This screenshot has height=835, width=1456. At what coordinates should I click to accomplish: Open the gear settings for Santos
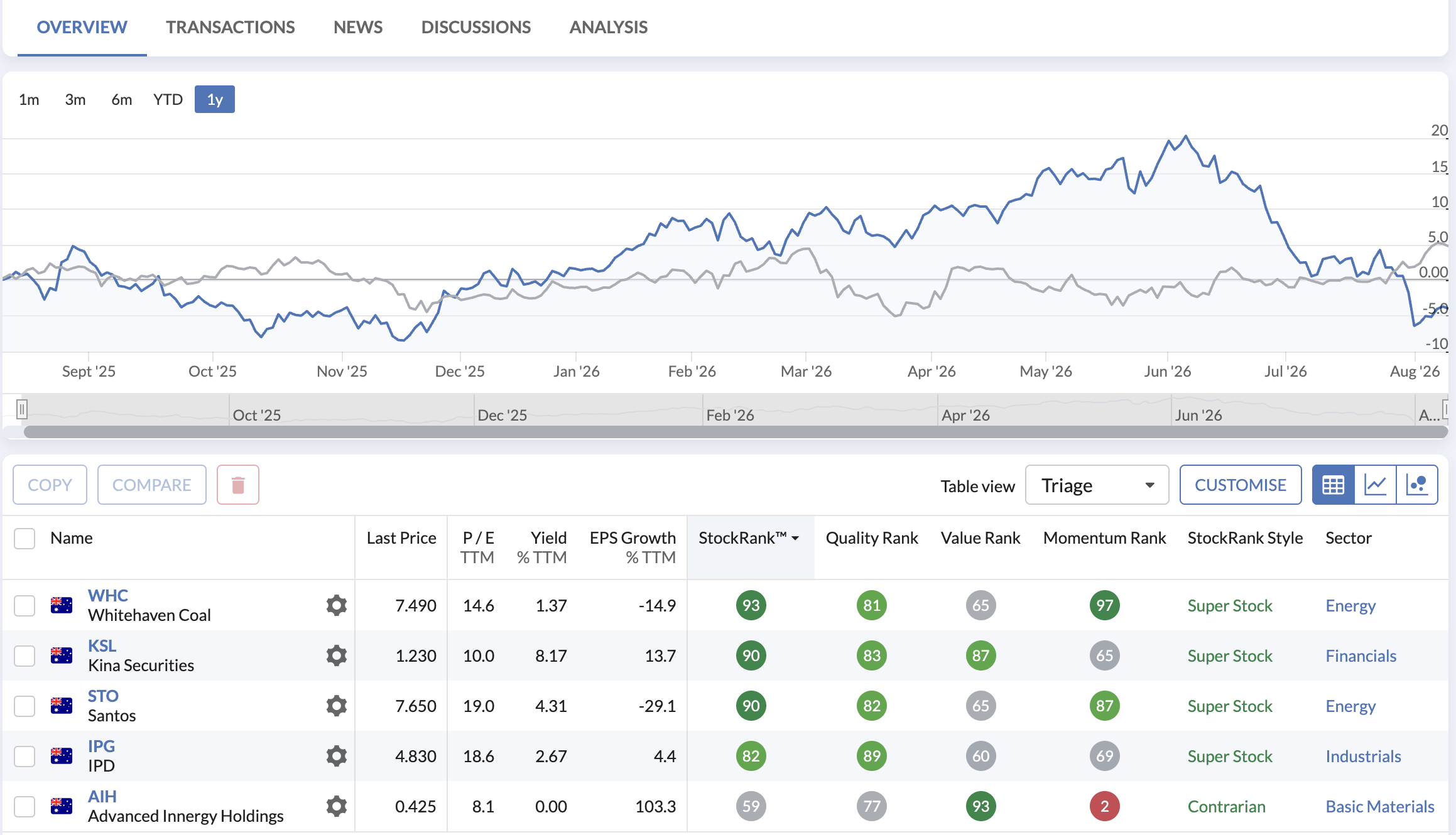[x=337, y=706]
